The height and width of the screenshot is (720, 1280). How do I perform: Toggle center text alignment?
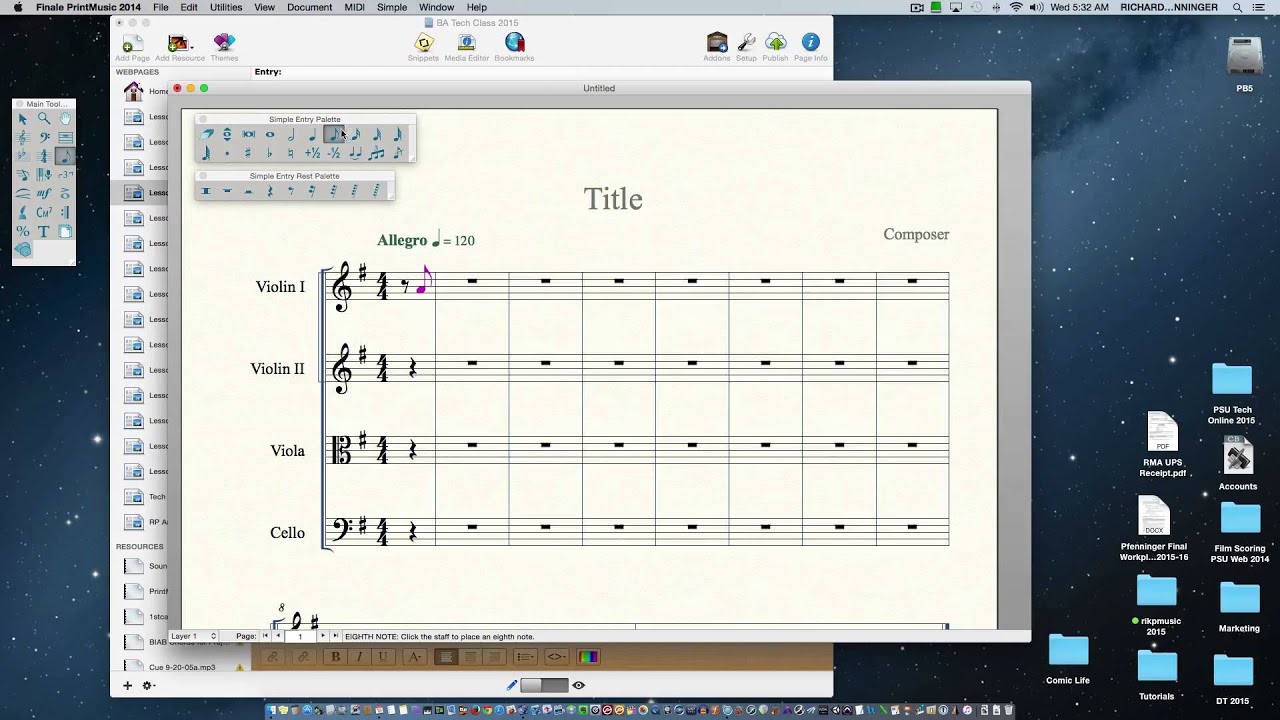tap(470, 657)
